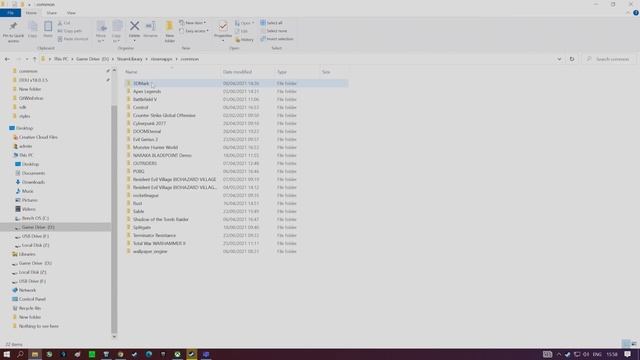Click SteamLibrary in the address breadcrumb
This screenshot has width=640, height=360.
(x=129, y=59)
